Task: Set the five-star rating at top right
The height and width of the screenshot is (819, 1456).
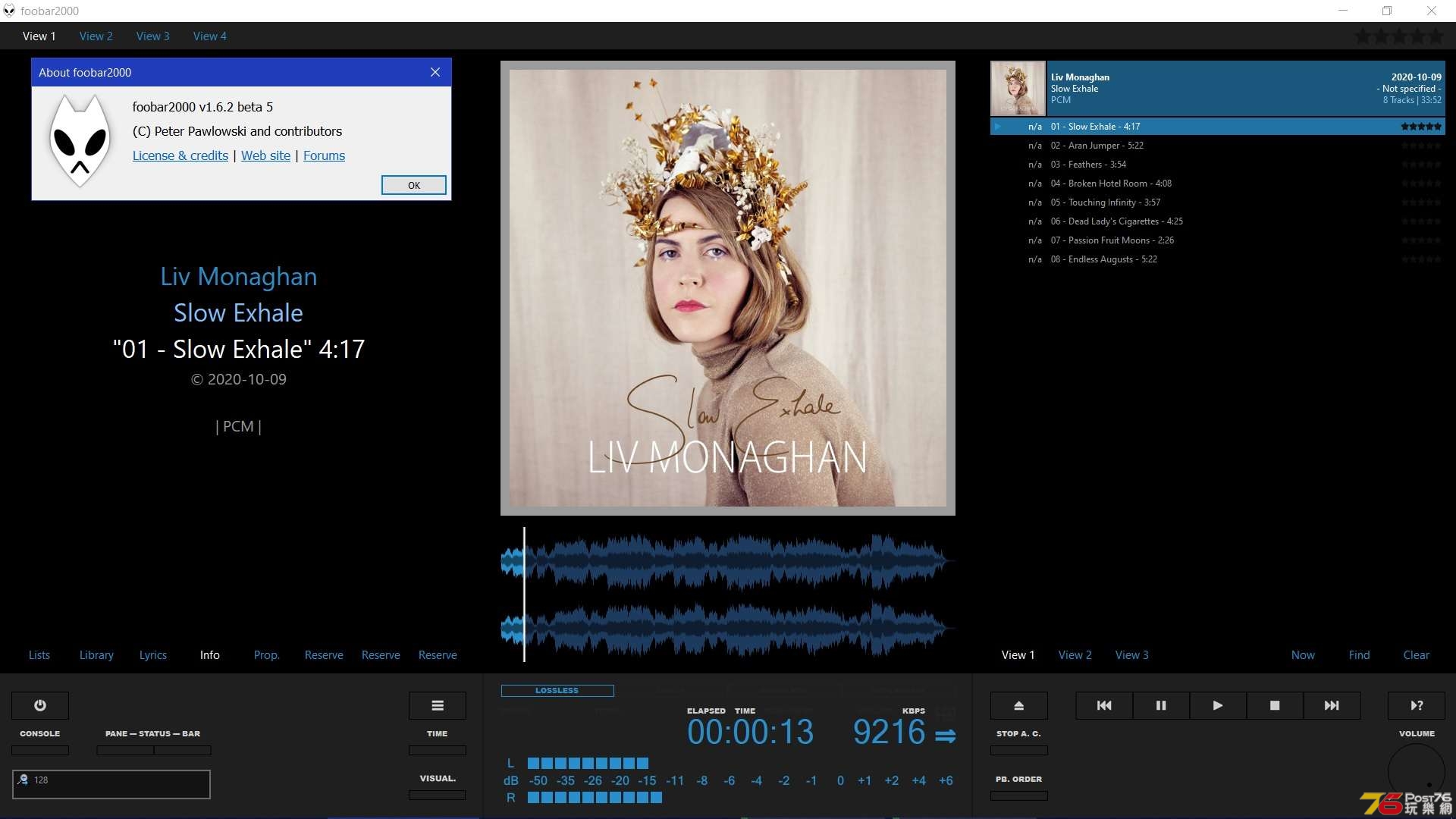Action: (1399, 36)
